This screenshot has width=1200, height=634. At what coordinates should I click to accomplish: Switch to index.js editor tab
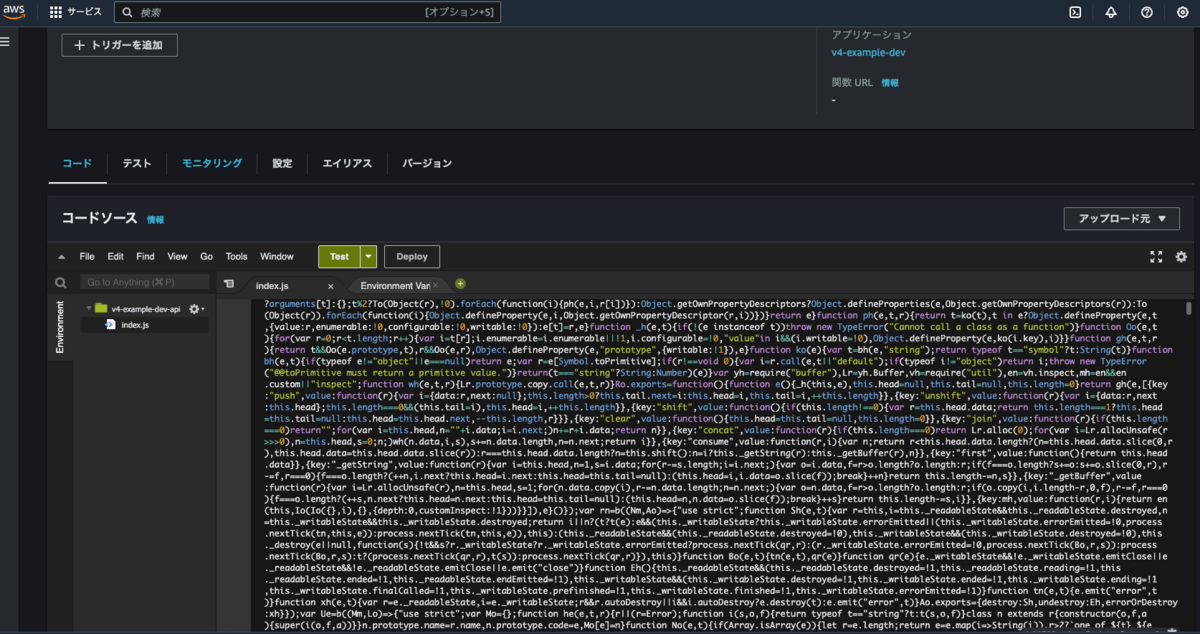coord(271,285)
